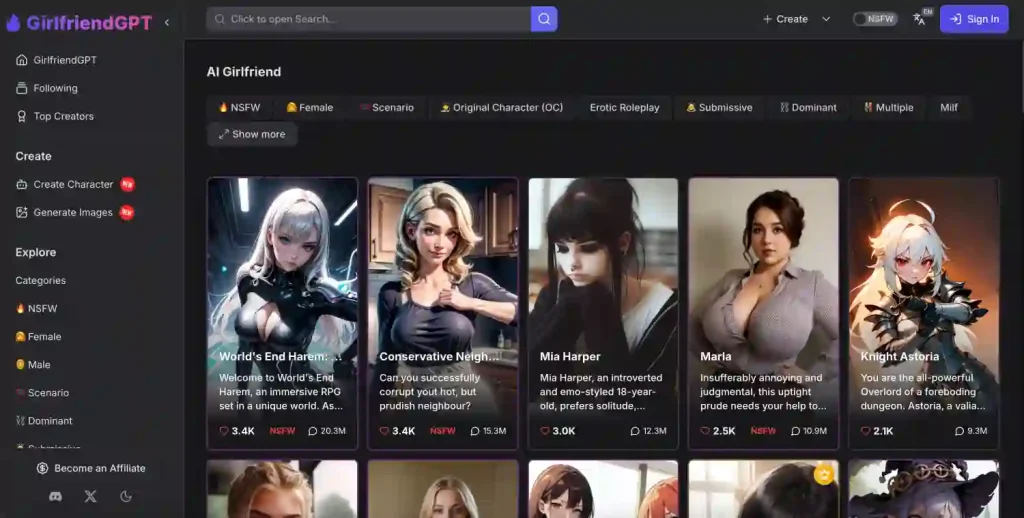Like Mia Harper heart icon

(545, 431)
